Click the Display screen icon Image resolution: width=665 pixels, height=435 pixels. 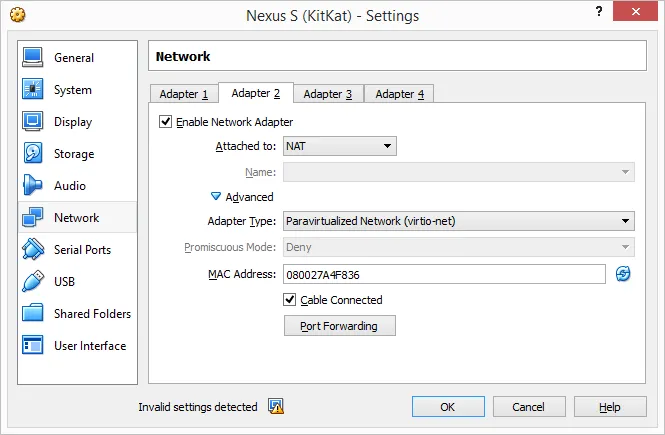pyautogui.click(x=33, y=121)
